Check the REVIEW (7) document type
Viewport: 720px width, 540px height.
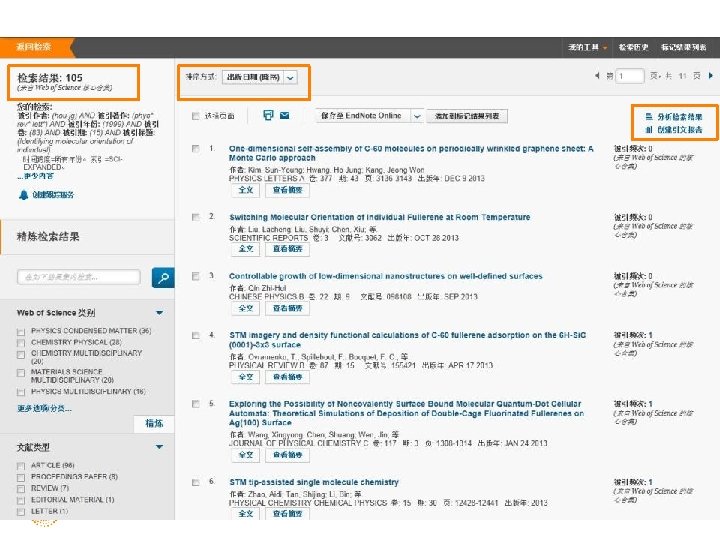(21, 489)
